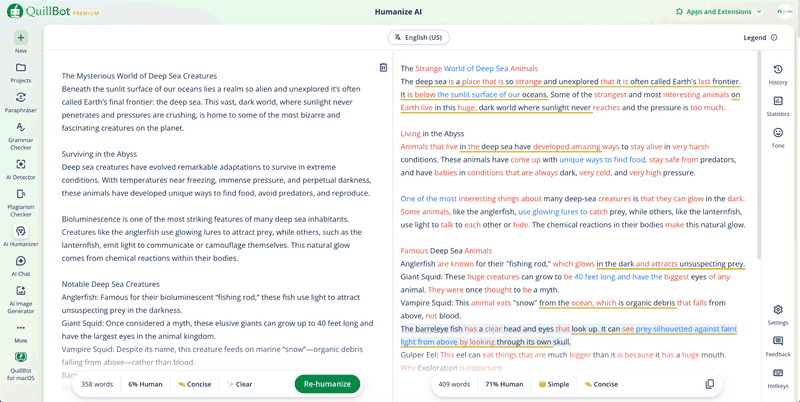Delete input text with the trash icon

(x=383, y=68)
